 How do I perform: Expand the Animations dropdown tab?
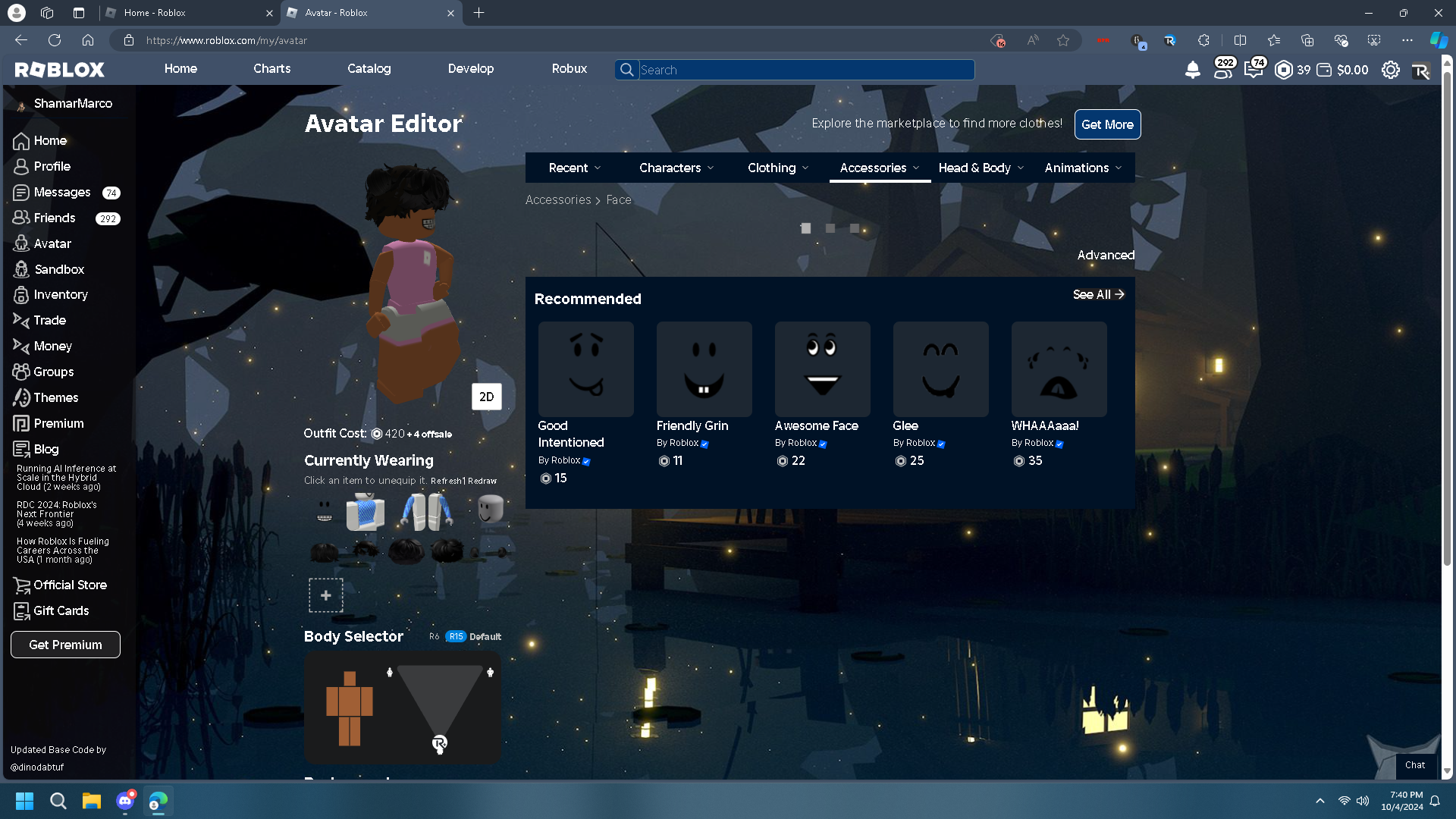tap(1083, 168)
